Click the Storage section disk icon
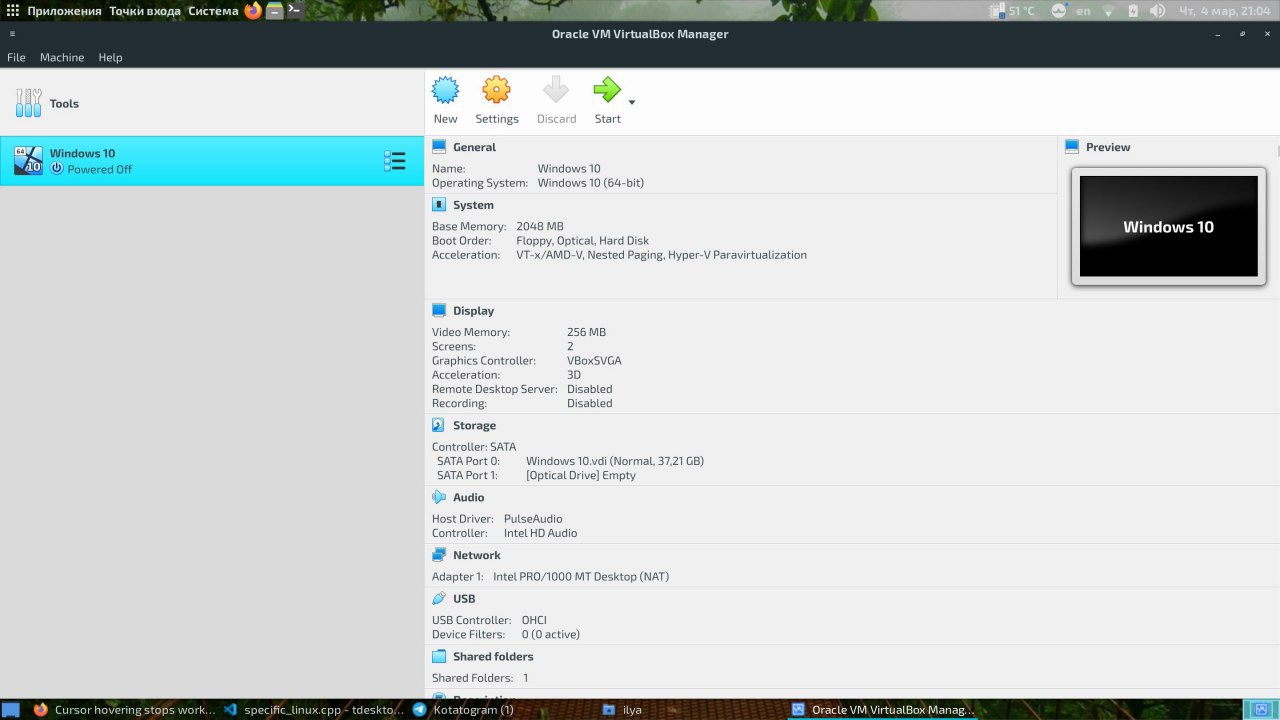 click(x=439, y=425)
